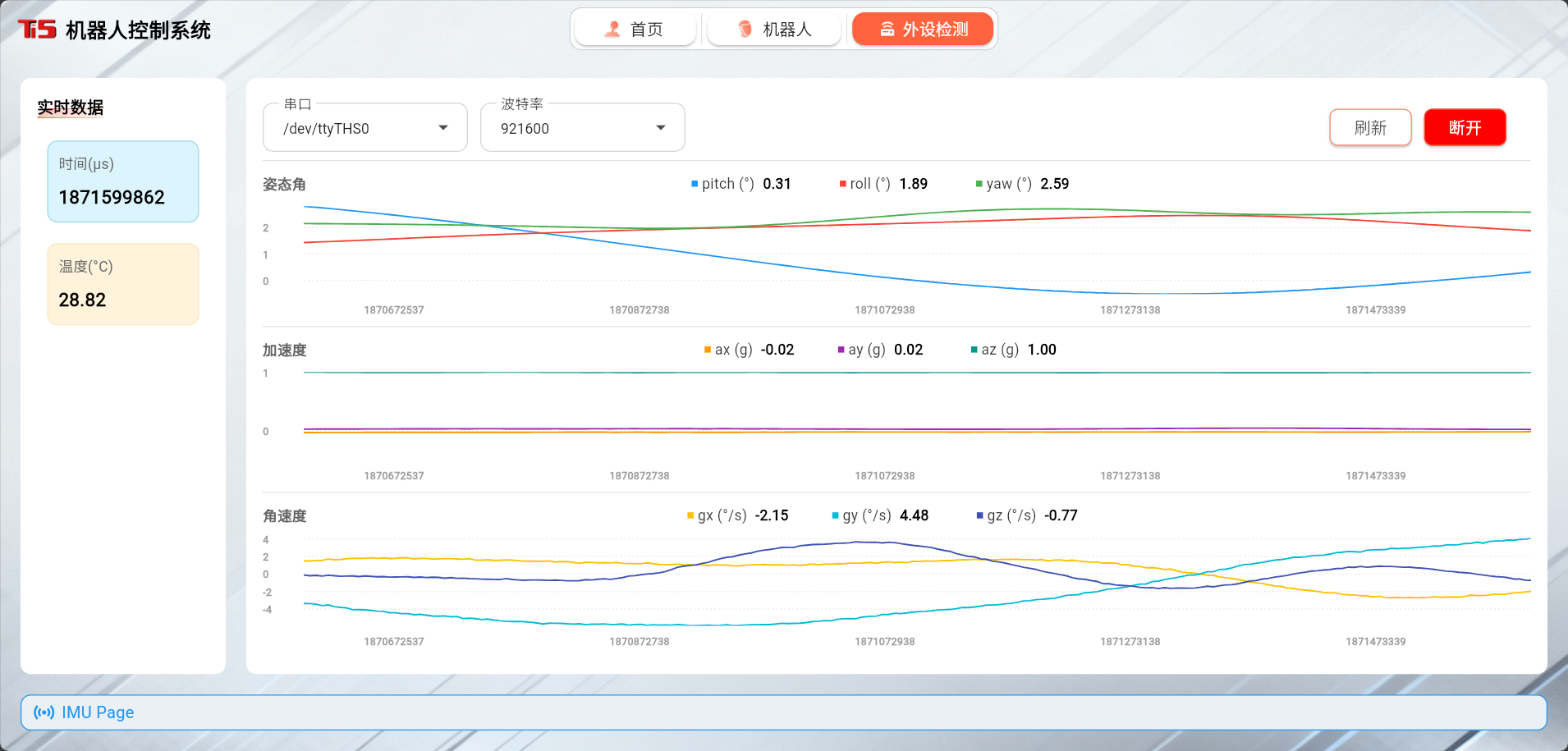Screen dimensions: 1568x751
Task: Click the 实时数据 heading
Action: [71, 108]
